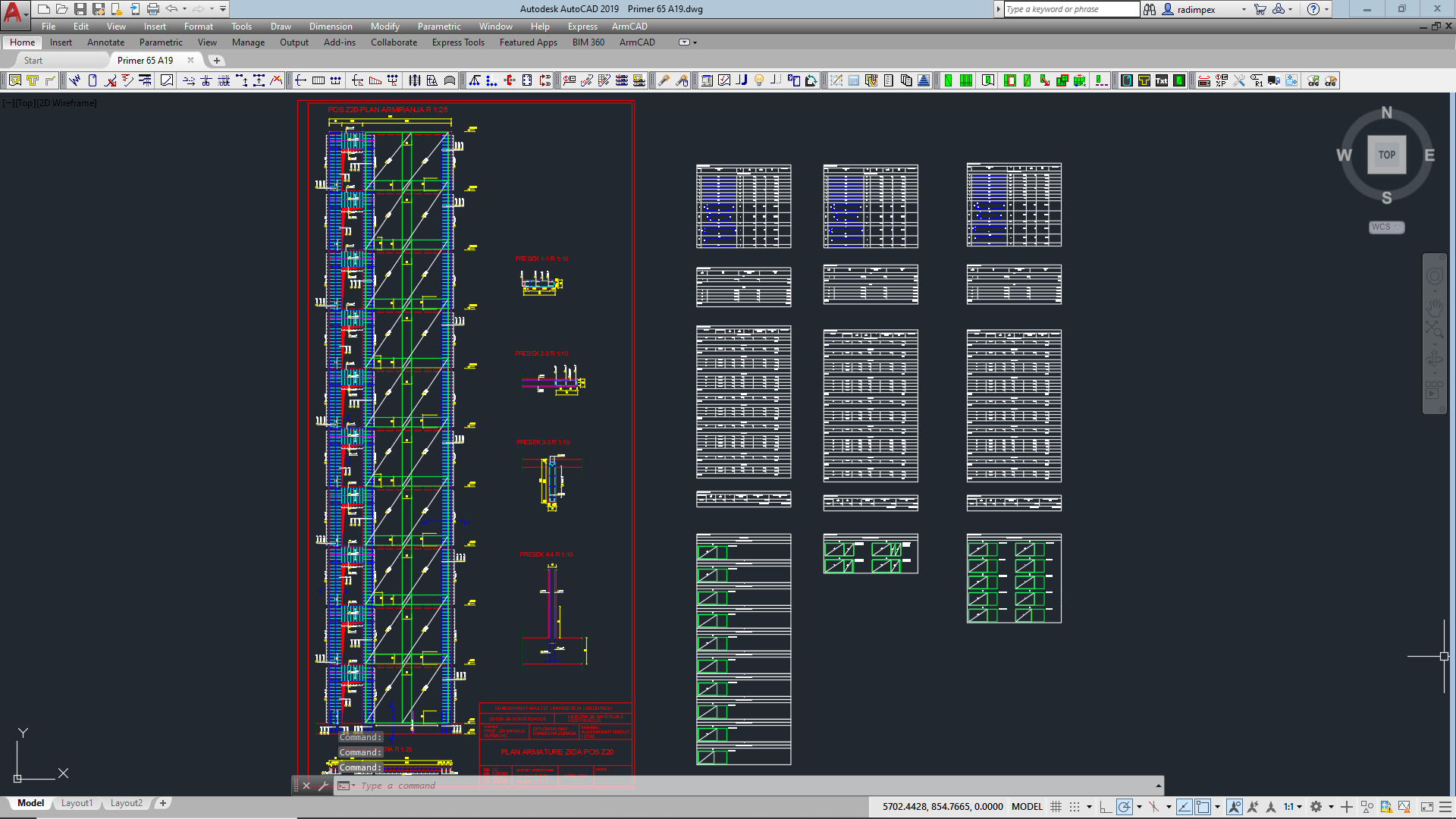Click the Pan hand icon on navigation bar
This screenshot has width=1456, height=819.
point(1434,307)
